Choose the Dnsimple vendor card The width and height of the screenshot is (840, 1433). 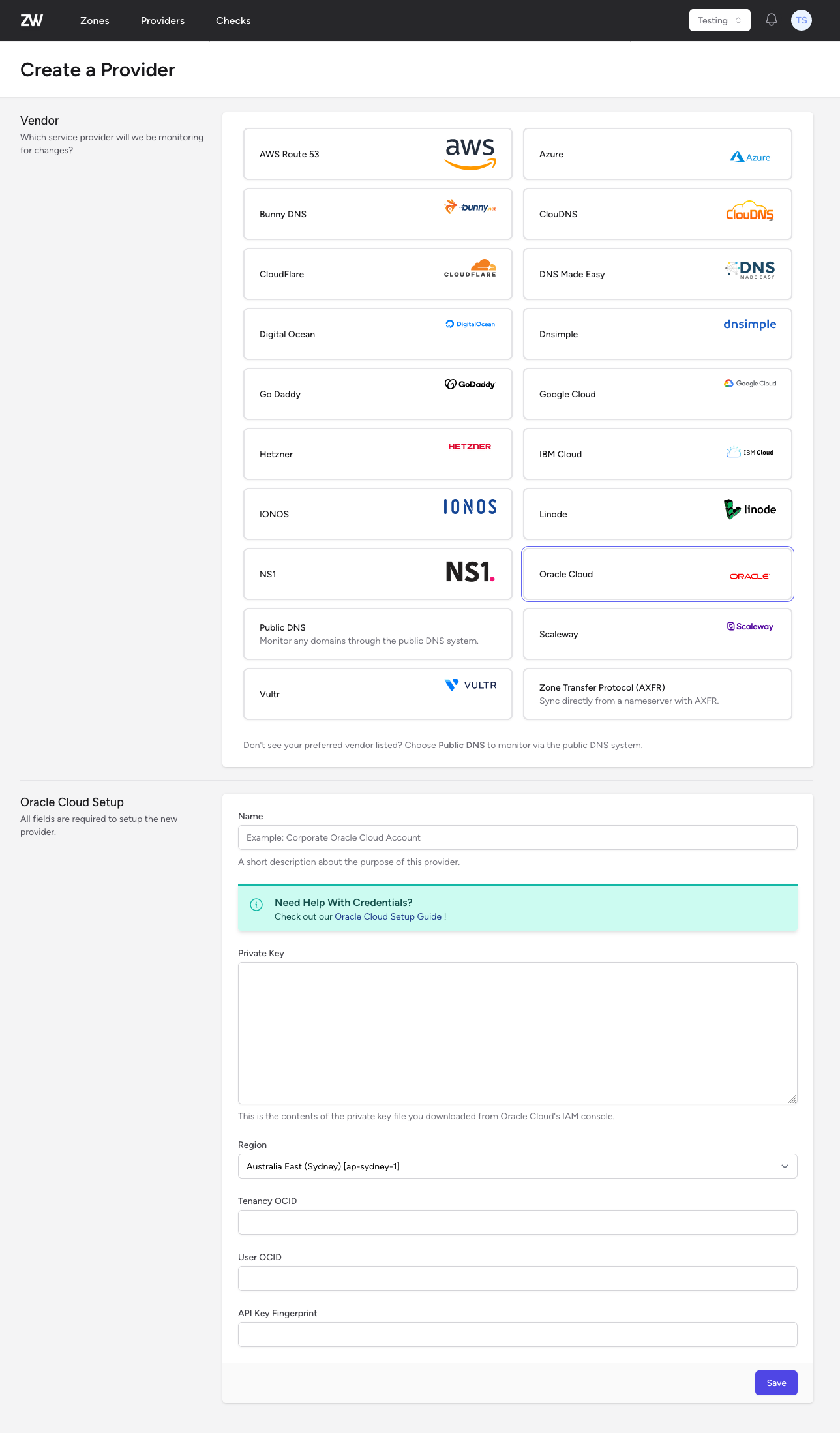657,334
